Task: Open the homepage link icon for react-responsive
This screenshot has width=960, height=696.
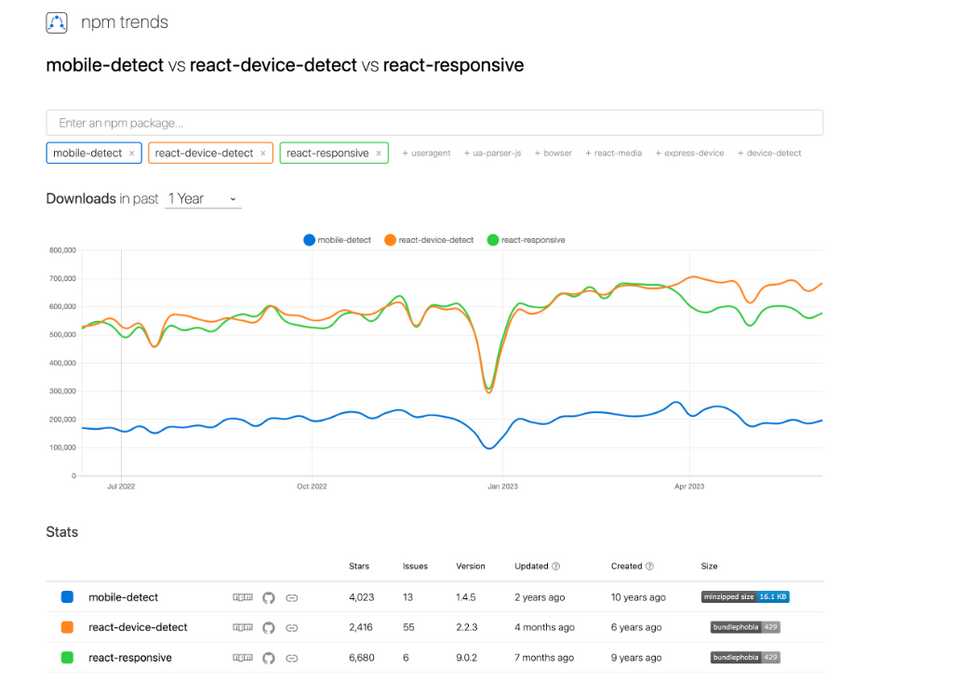Action: tap(292, 658)
